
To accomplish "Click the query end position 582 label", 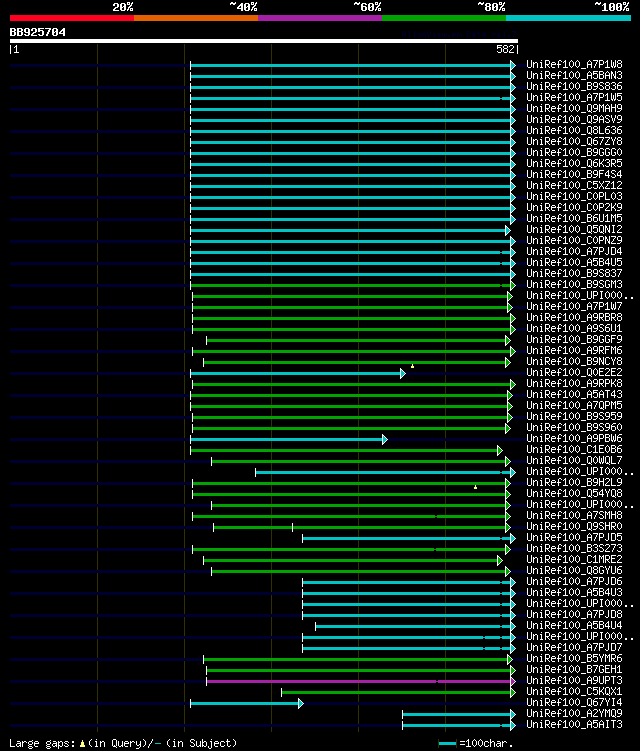I will (505, 49).
